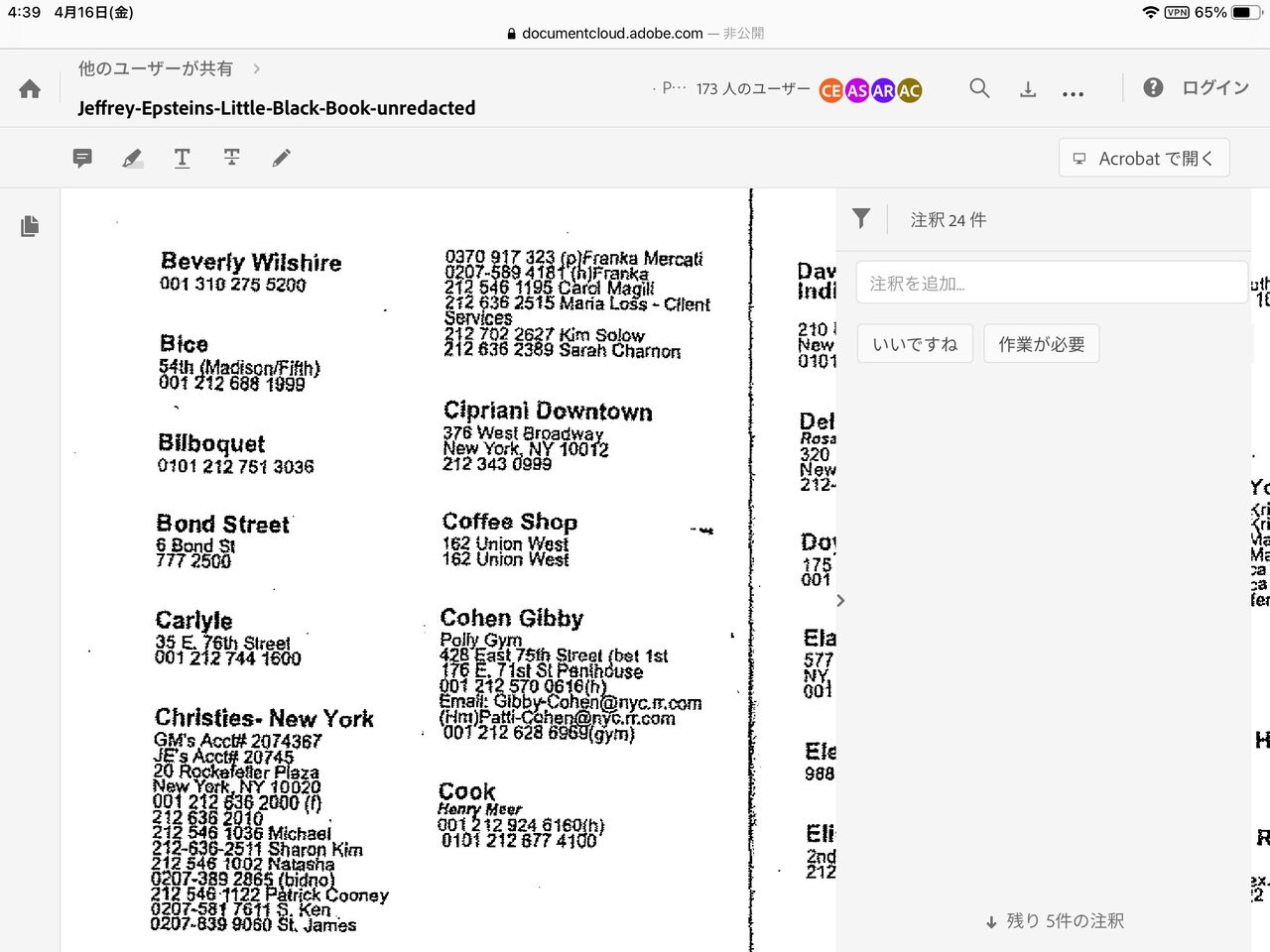Tap the Wi-Fi status icon
Viewport: 1270px width, 952px height.
[x=1151, y=12]
